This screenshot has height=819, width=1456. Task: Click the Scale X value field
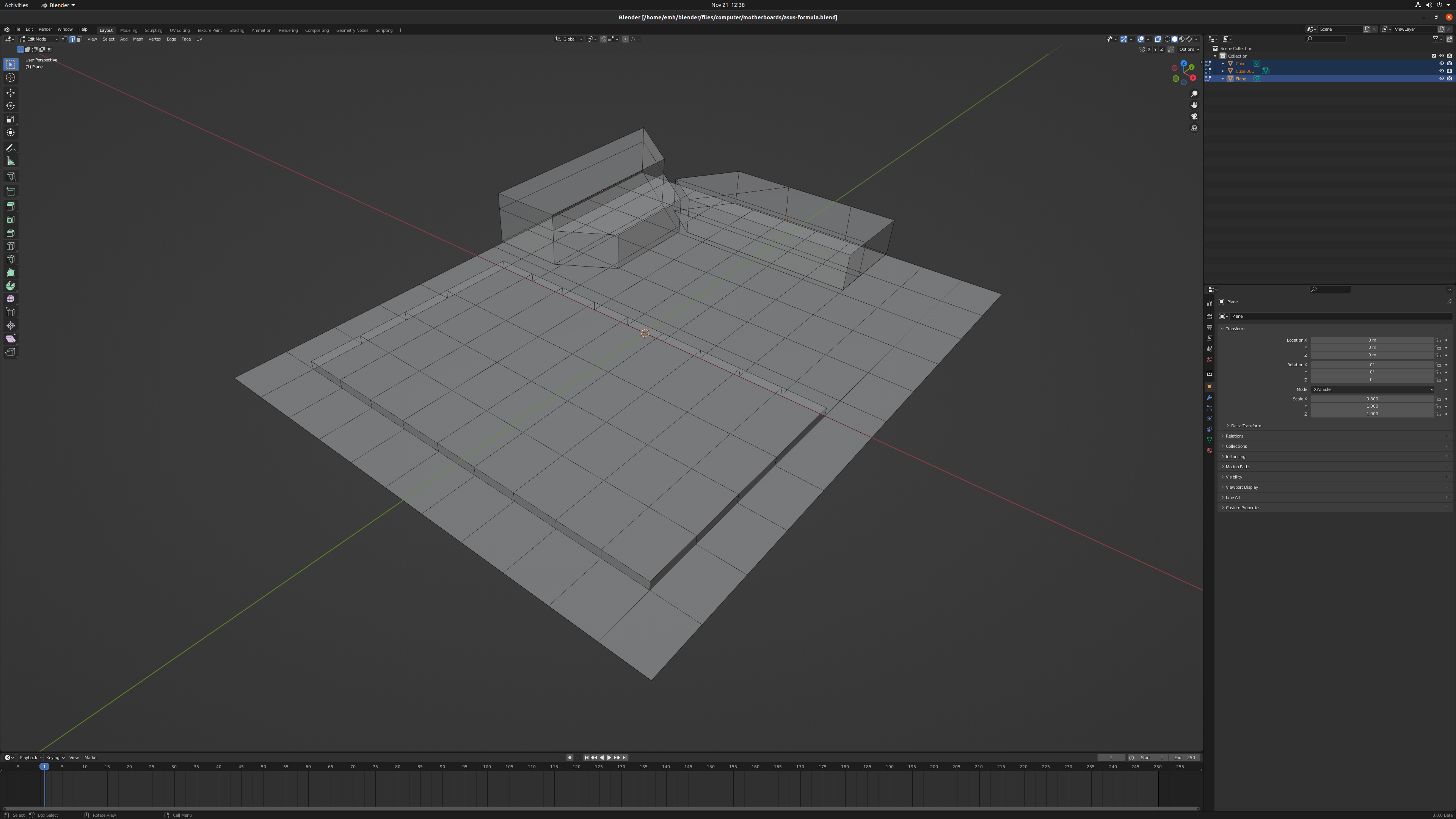point(1372,399)
